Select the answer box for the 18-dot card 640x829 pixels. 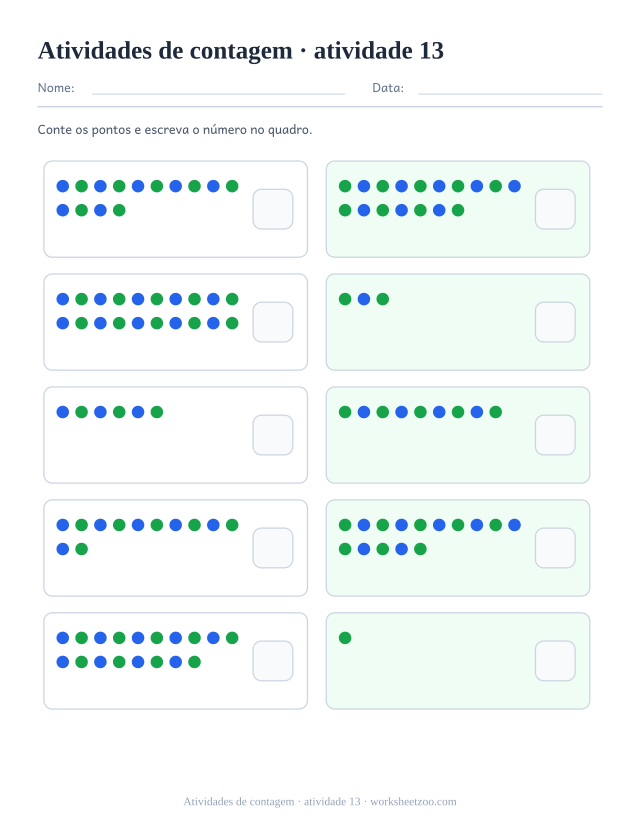click(x=273, y=661)
